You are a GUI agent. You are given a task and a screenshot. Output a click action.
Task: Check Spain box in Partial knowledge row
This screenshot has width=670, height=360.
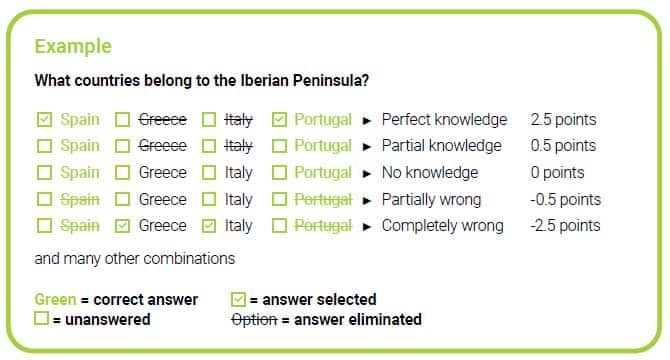coord(44,146)
